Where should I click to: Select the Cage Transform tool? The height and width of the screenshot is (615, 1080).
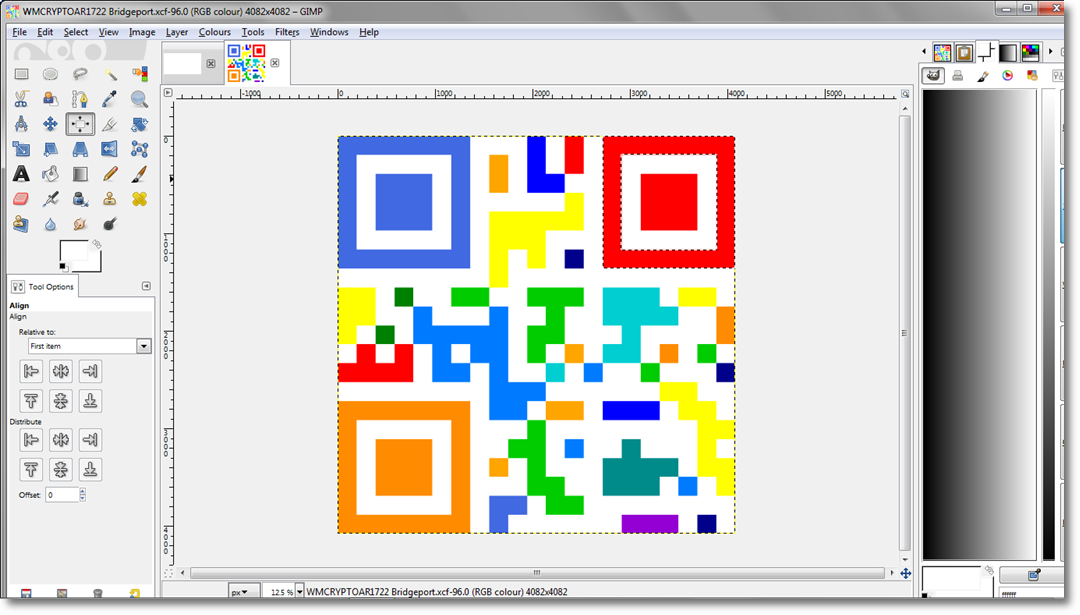click(x=139, y=149)
